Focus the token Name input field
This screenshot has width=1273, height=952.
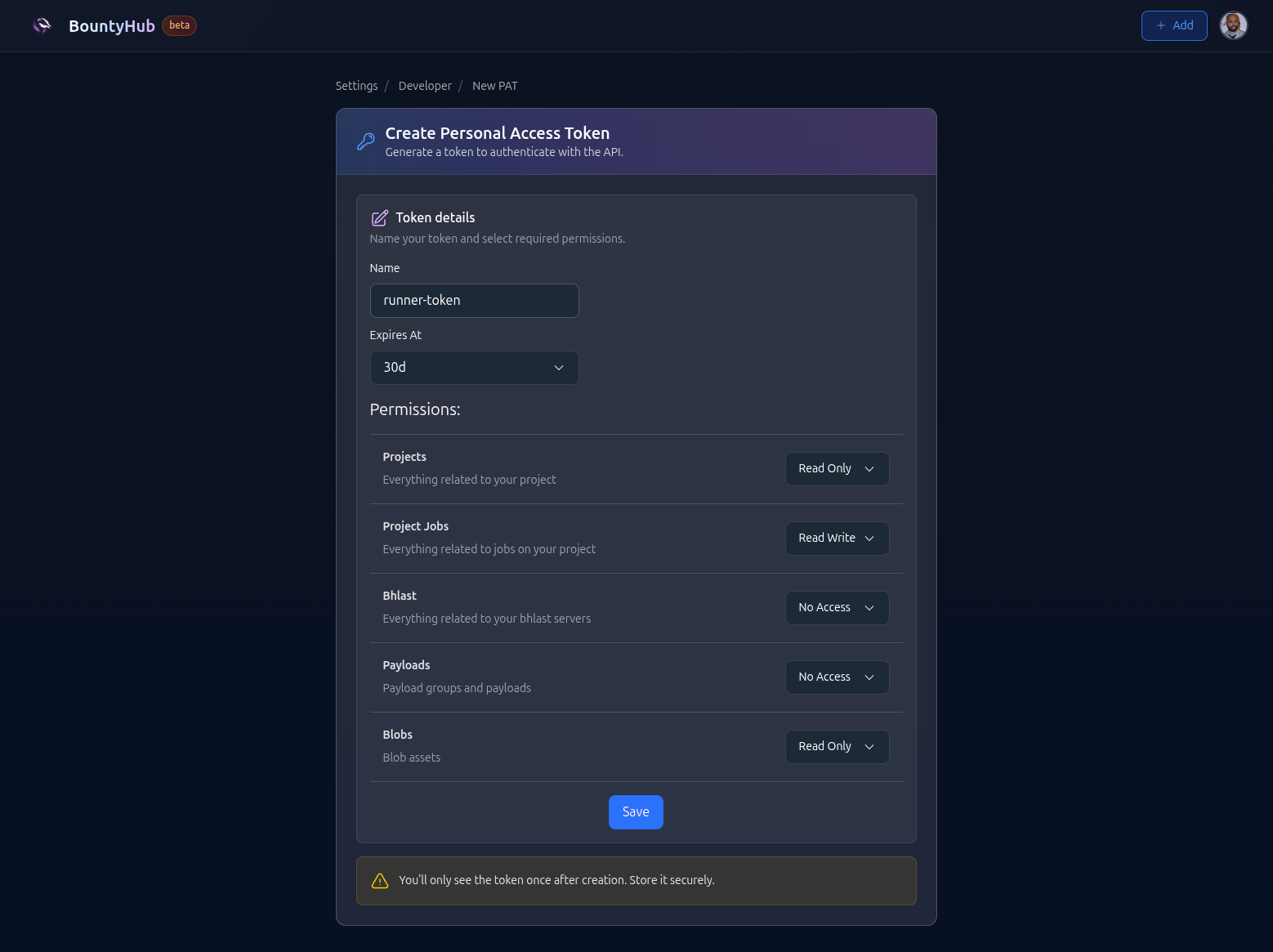[x=474, y=301]
